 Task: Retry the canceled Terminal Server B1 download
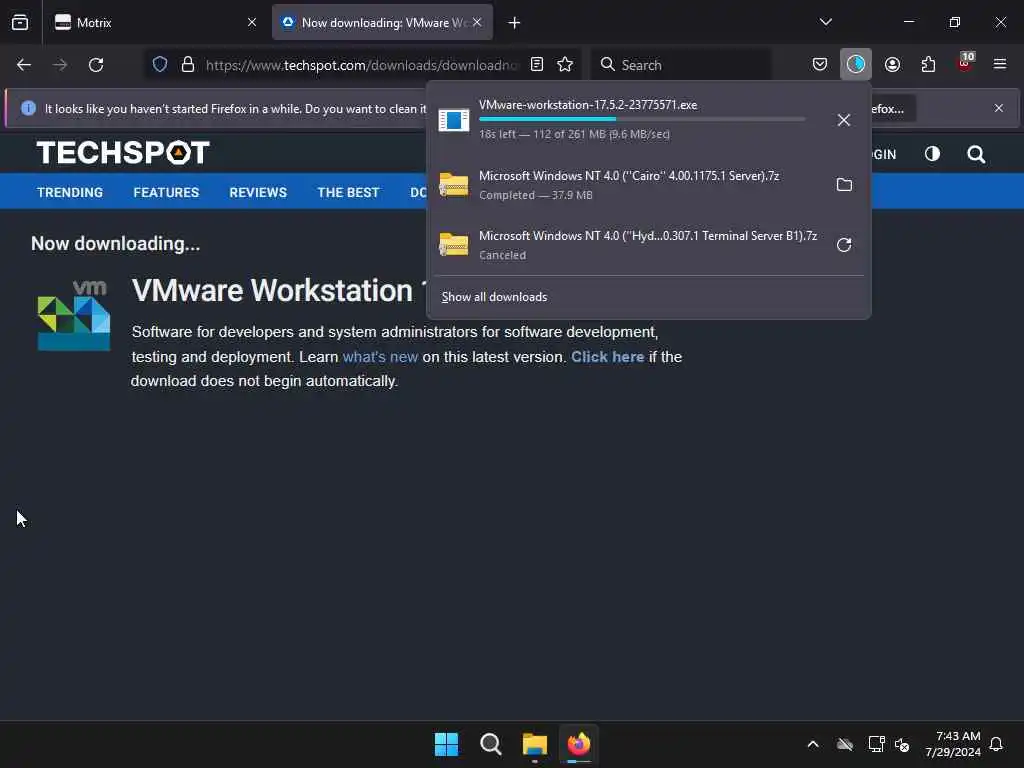pyautogui.click(x=844, y=245)
